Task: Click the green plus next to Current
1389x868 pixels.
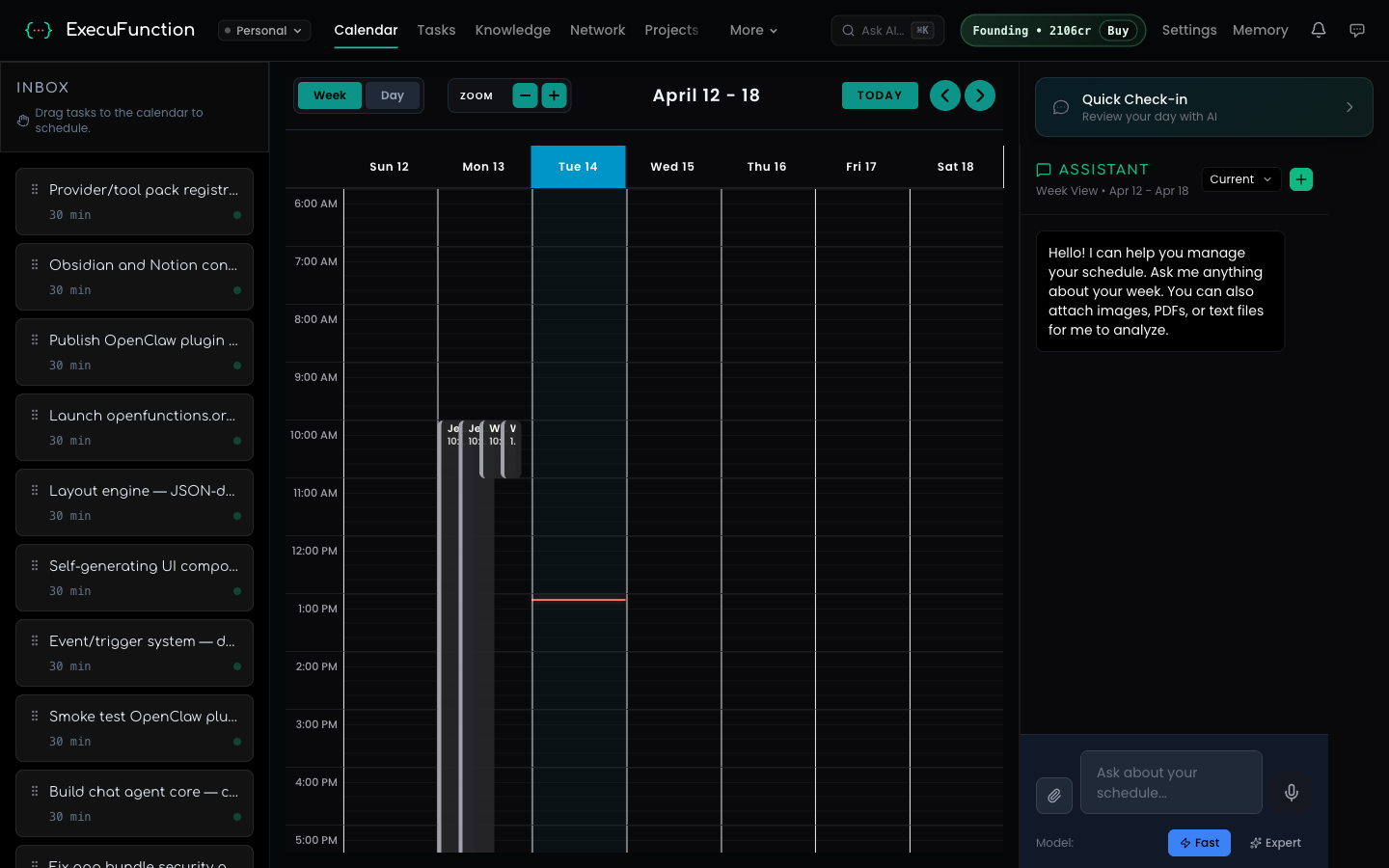Action: pos(1300,179)
